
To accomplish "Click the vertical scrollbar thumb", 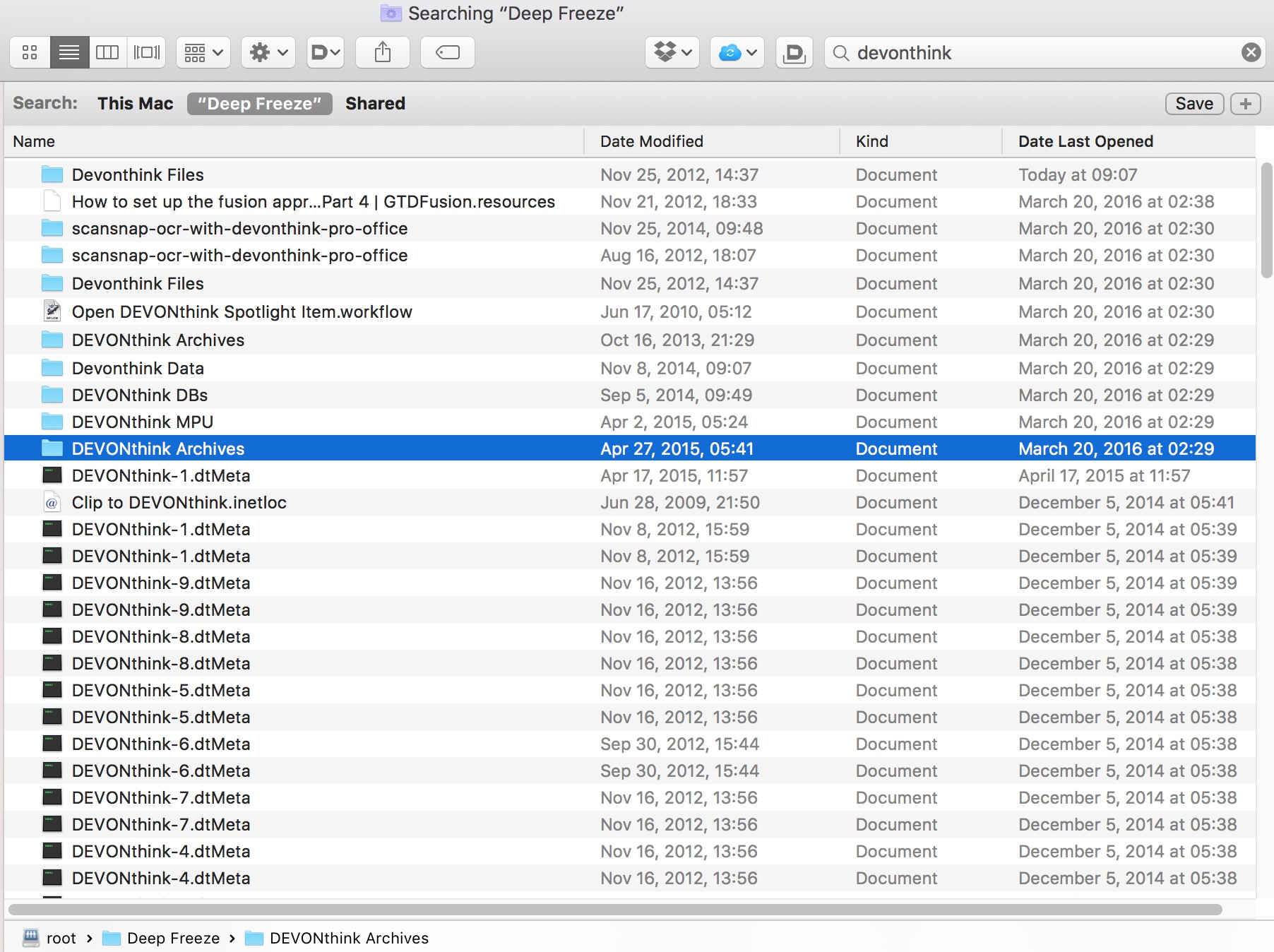I will coord(1266,220).
